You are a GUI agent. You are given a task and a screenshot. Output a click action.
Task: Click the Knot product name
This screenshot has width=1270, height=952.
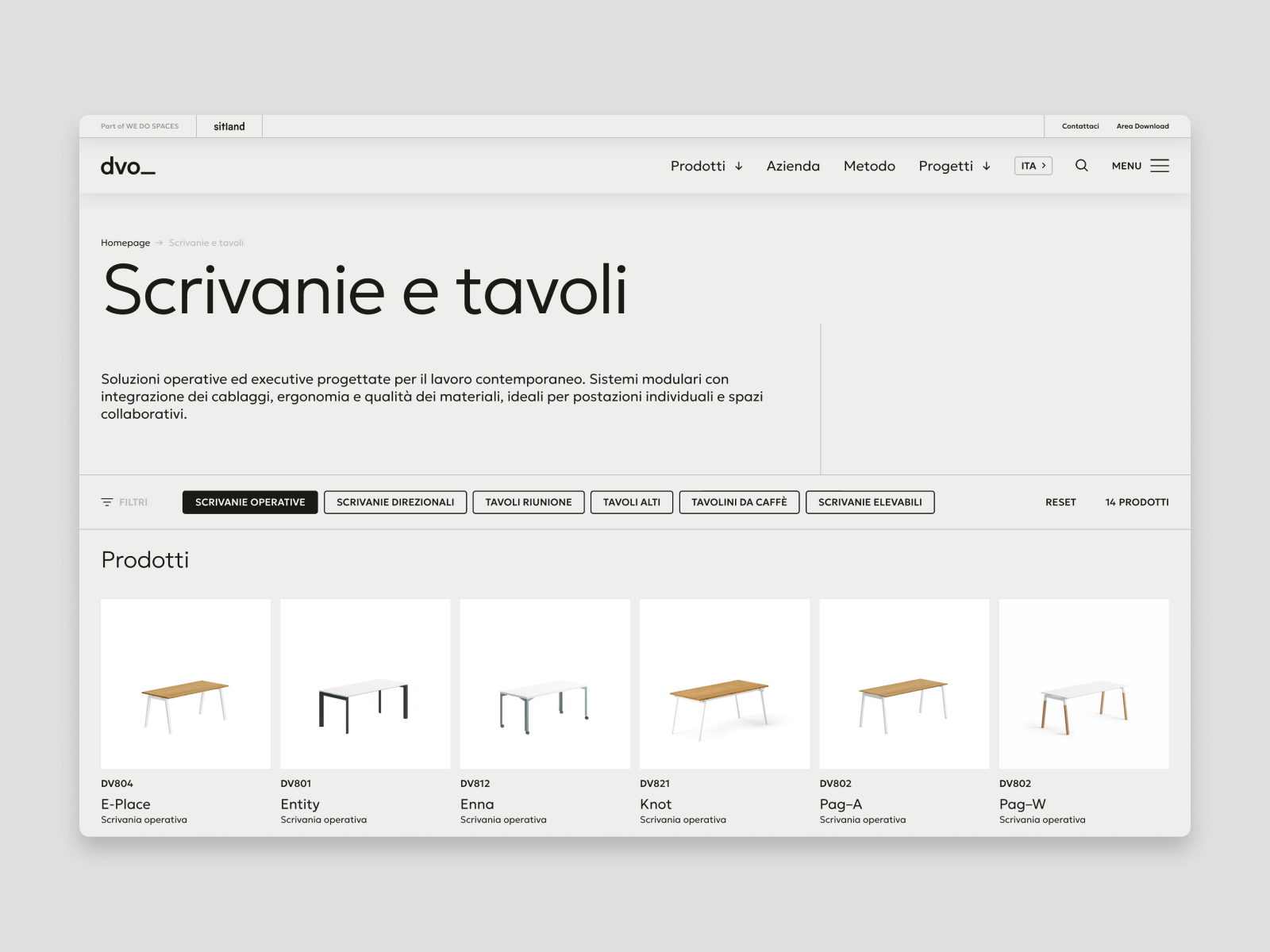656,804
